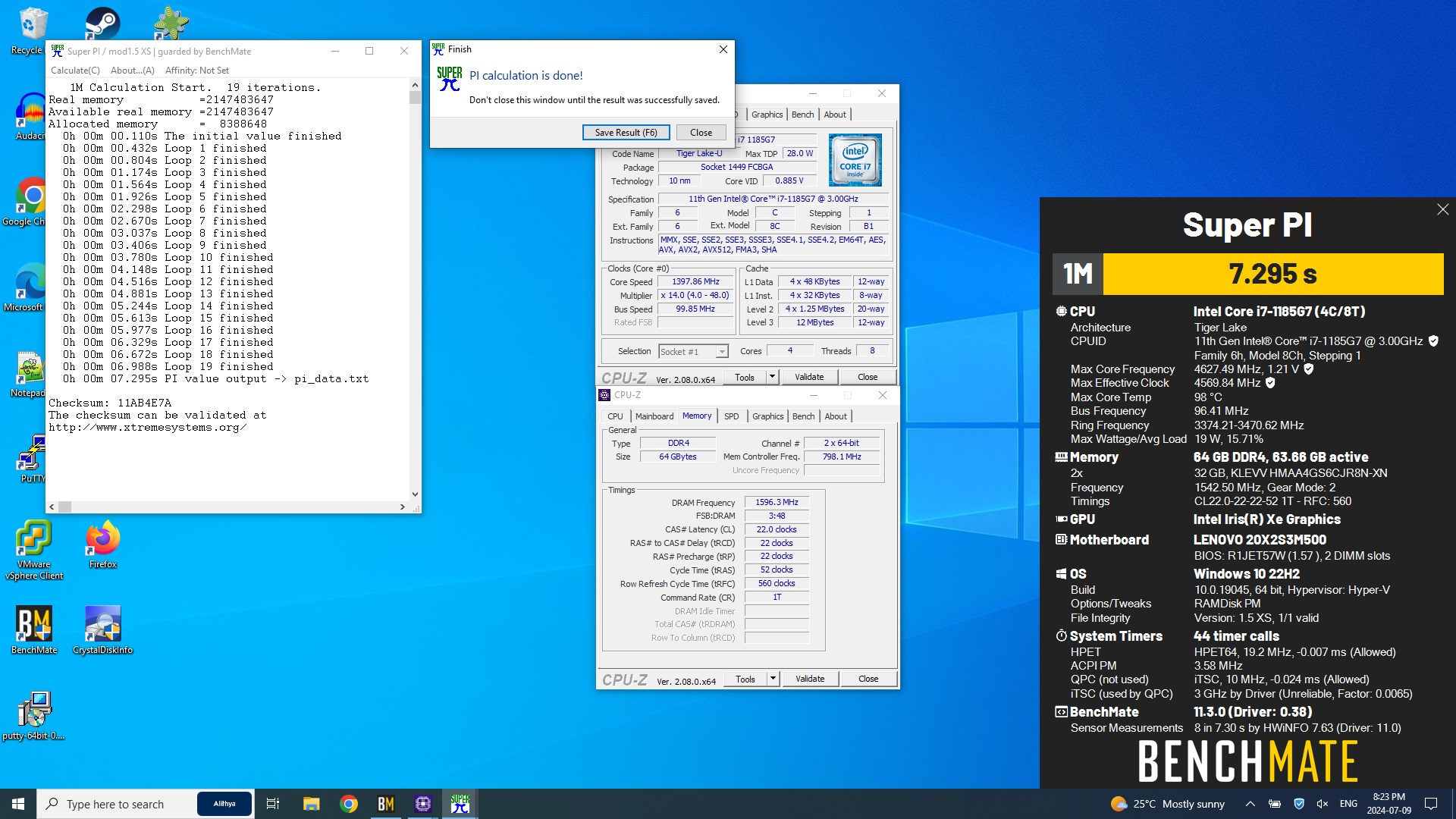This screenshot has height=819, width=1456.
Task: Click Super PI vertical scrollbar down arrow
Action: (x=415, y=494)
